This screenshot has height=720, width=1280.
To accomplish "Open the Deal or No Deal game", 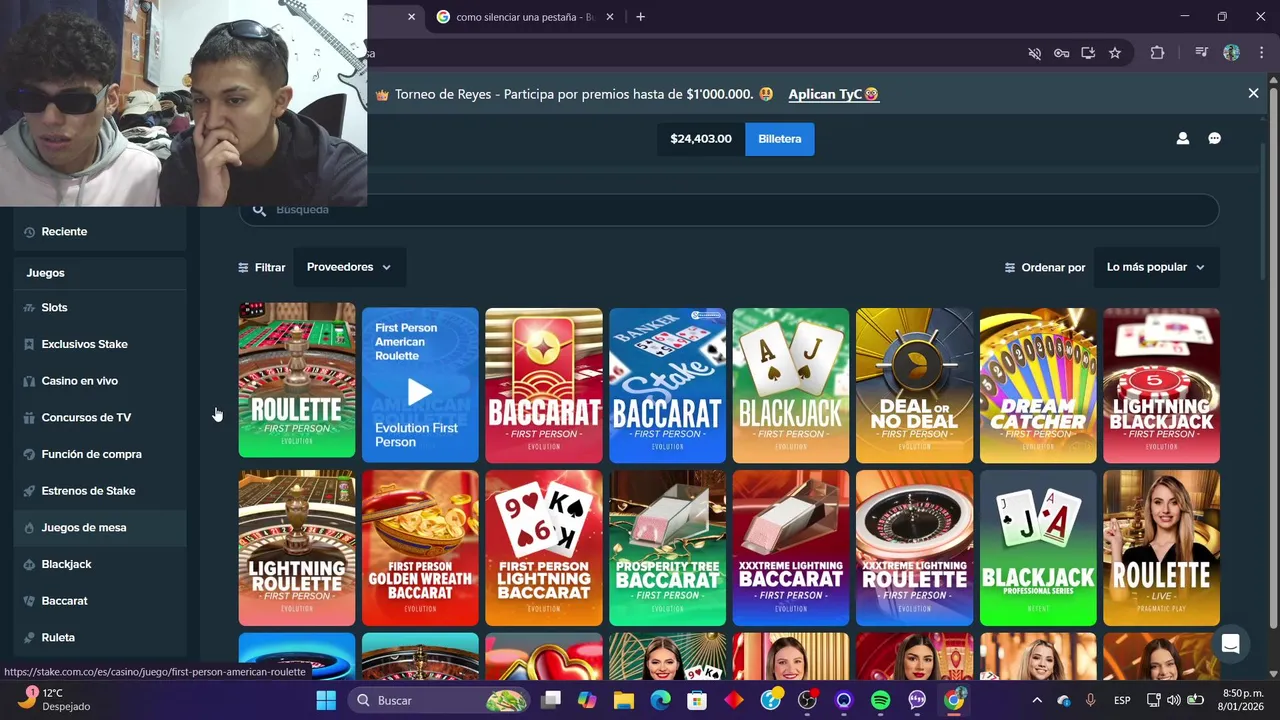I will coord(914,385).
